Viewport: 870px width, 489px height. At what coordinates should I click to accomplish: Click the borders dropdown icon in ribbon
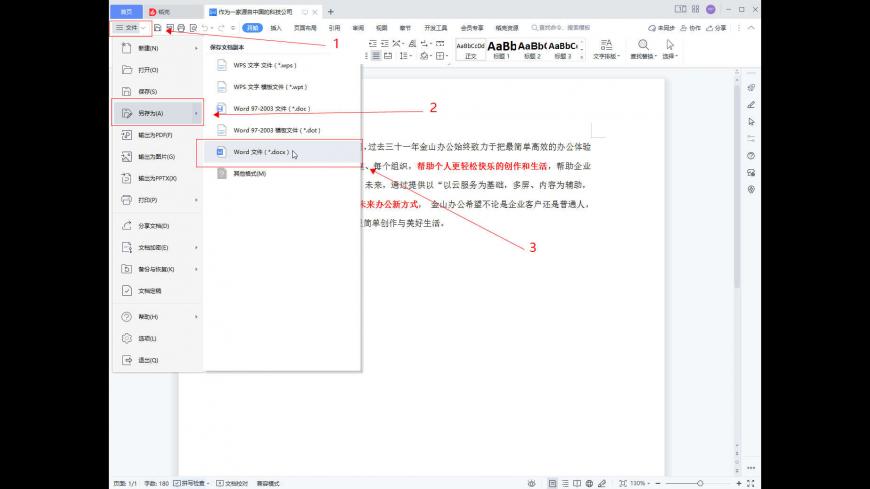[x=442, y=56]
